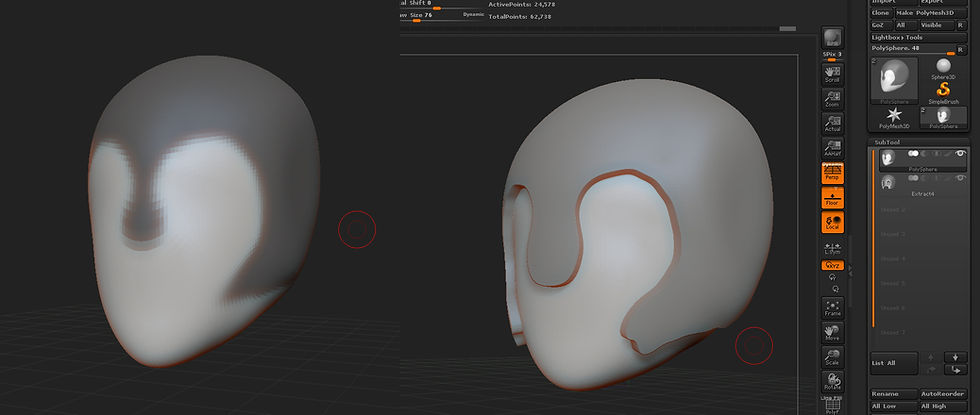
Task: Toggle Dynamic brush size
Action: (x=473, y=14)
